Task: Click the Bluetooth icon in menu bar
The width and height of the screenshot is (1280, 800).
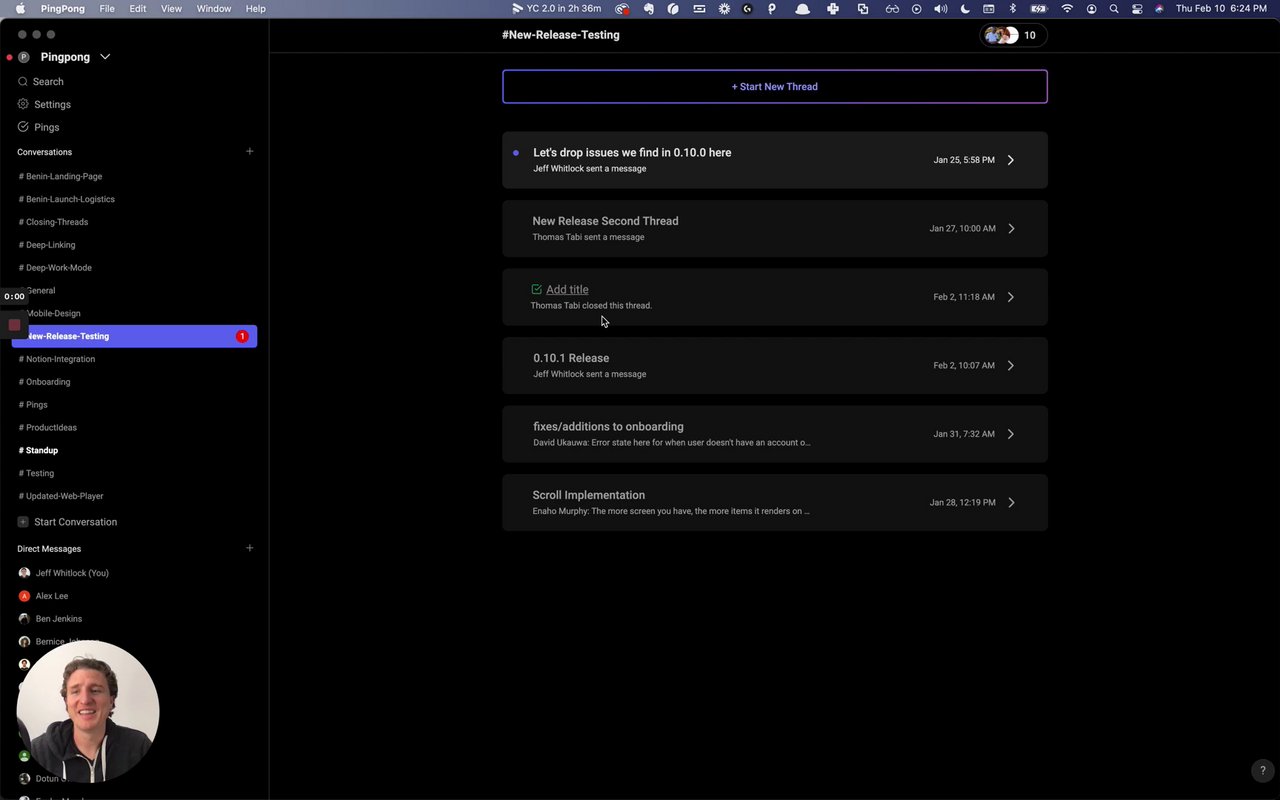Action: click(x=1012, y=9)
